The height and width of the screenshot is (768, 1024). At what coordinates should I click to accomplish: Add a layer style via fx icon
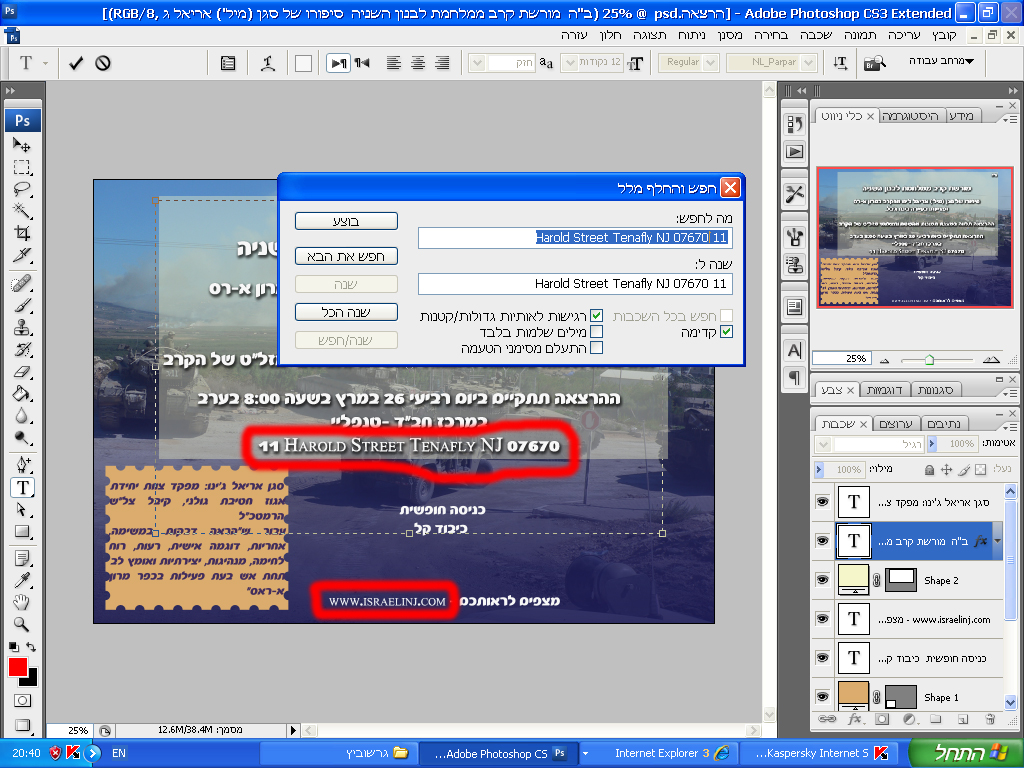(854, 719)
